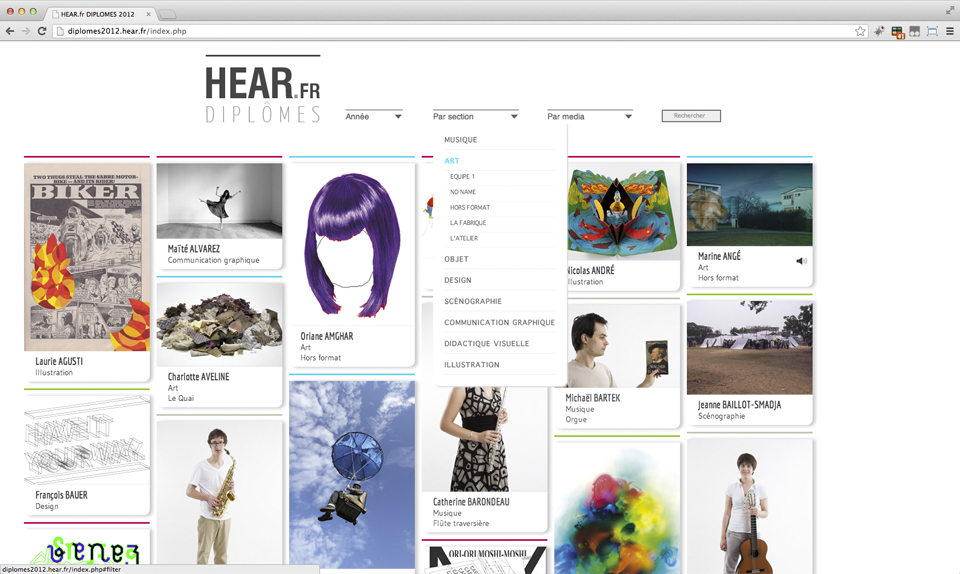Open the colorful abstract smoke thumbnail
Image resolution: width=960 pixels, height=574 pixels.
(617, 508)
